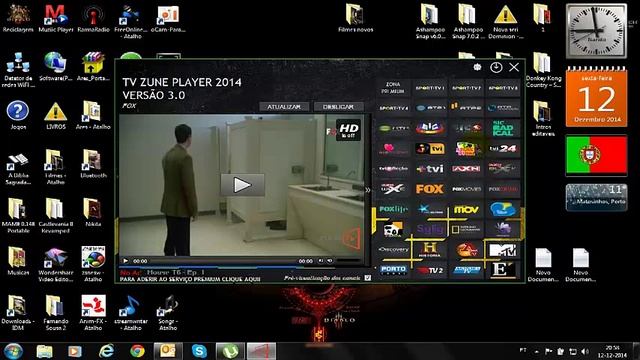Collapse the channel panel with the double-arrow
Screen dimensions: 640x360
367,190
